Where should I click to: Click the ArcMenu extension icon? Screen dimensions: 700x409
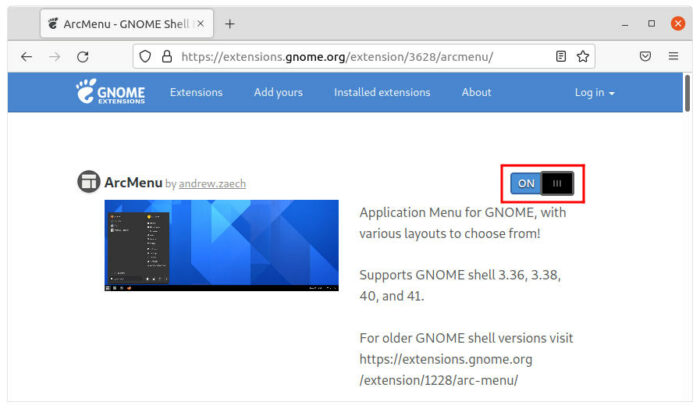(x=88, y=182)
